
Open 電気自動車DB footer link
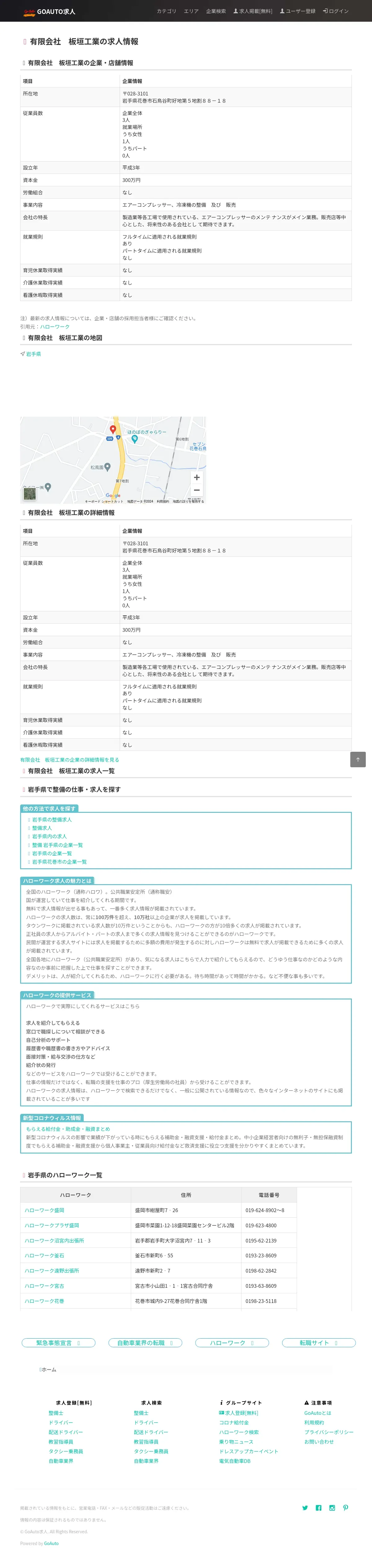pyautogui.click(x=234, y=1461)
